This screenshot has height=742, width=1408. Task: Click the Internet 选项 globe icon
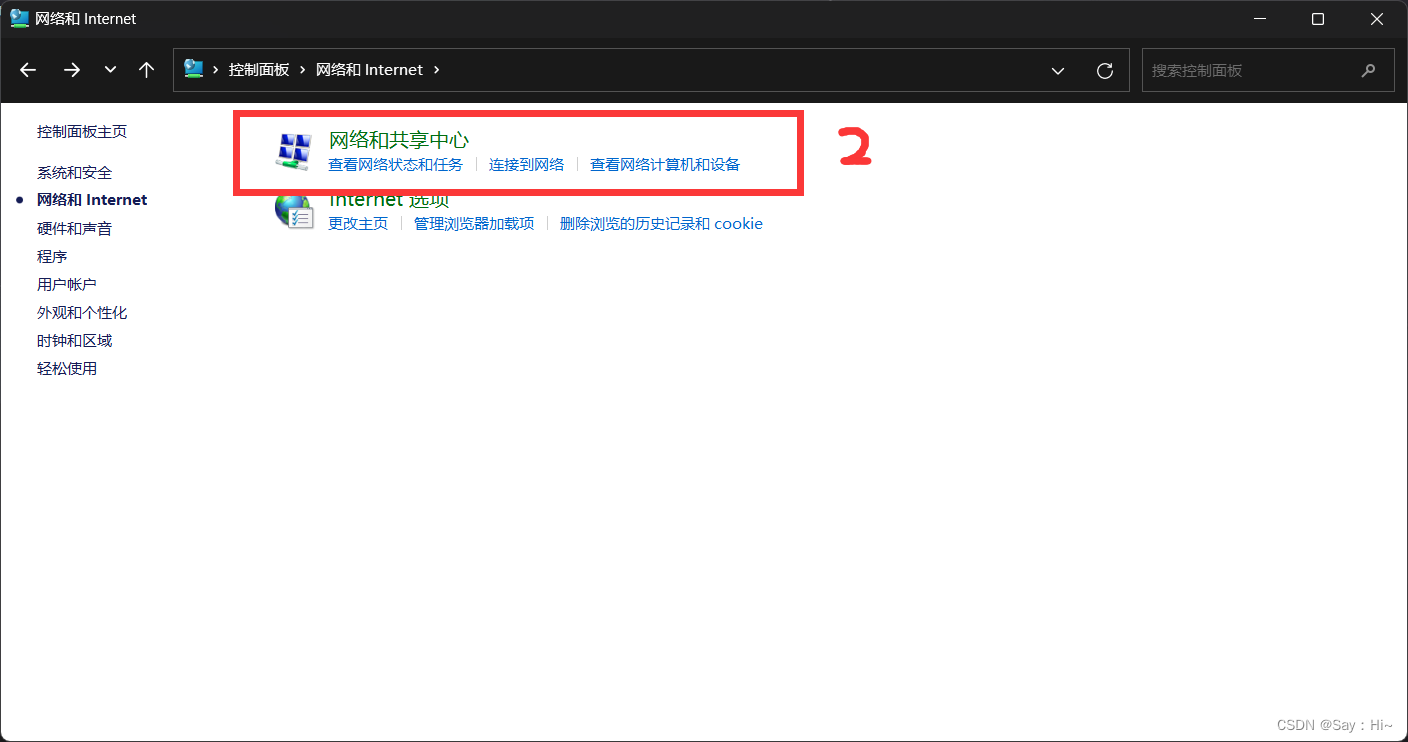294,210
